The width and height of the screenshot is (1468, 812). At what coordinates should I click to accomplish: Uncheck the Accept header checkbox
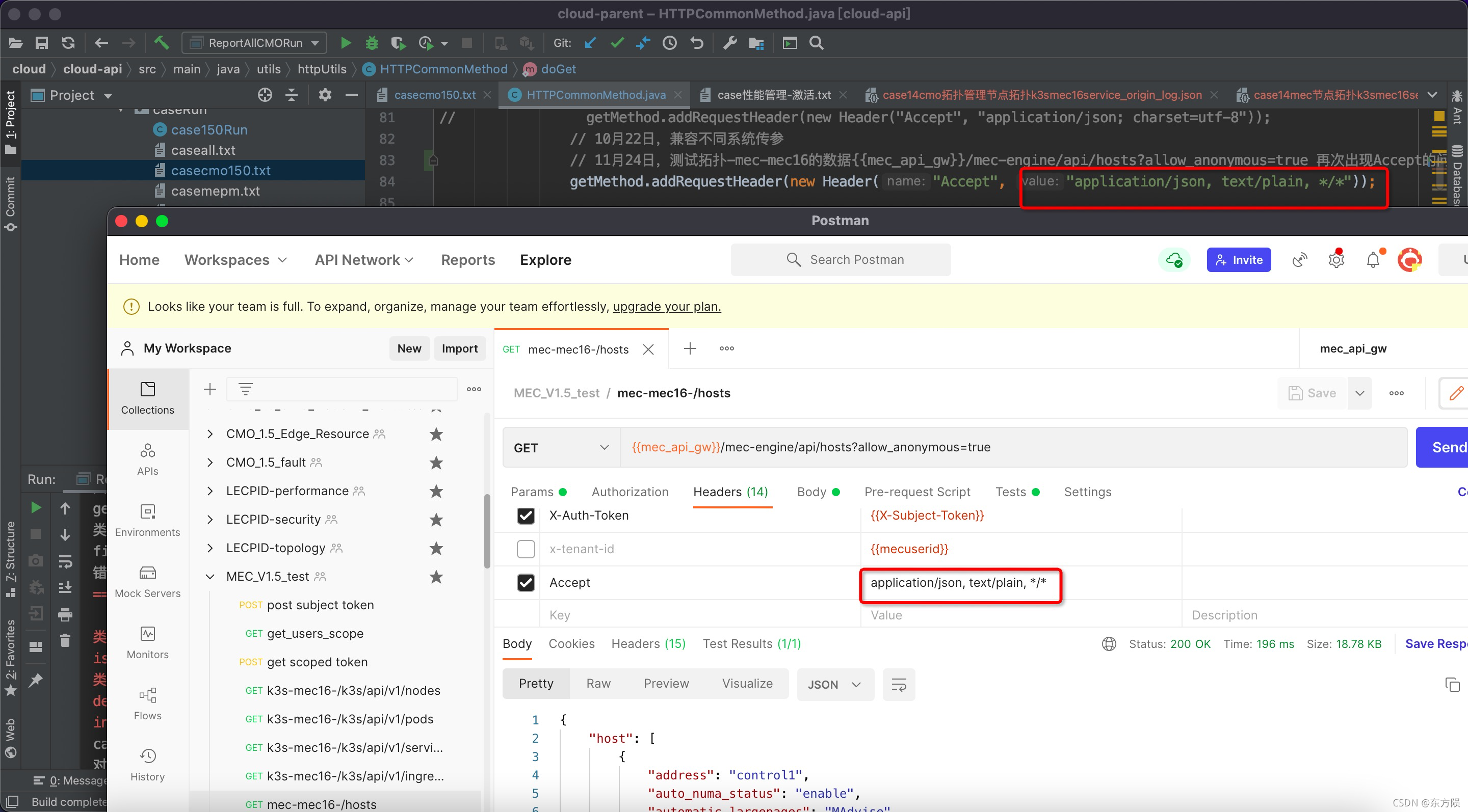coord(526,583)
